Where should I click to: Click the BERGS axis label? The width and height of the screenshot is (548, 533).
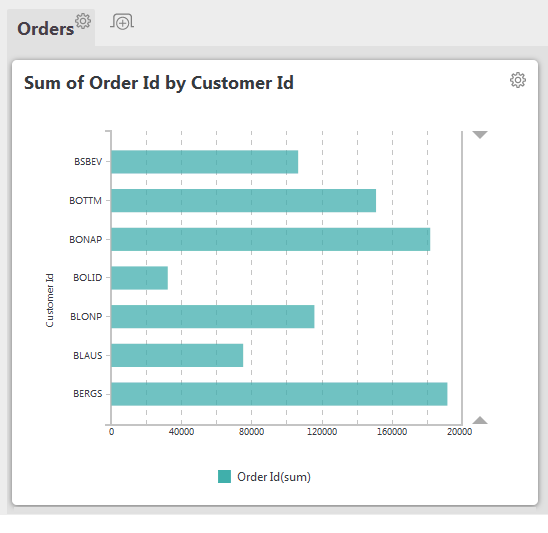coord(88,394)
